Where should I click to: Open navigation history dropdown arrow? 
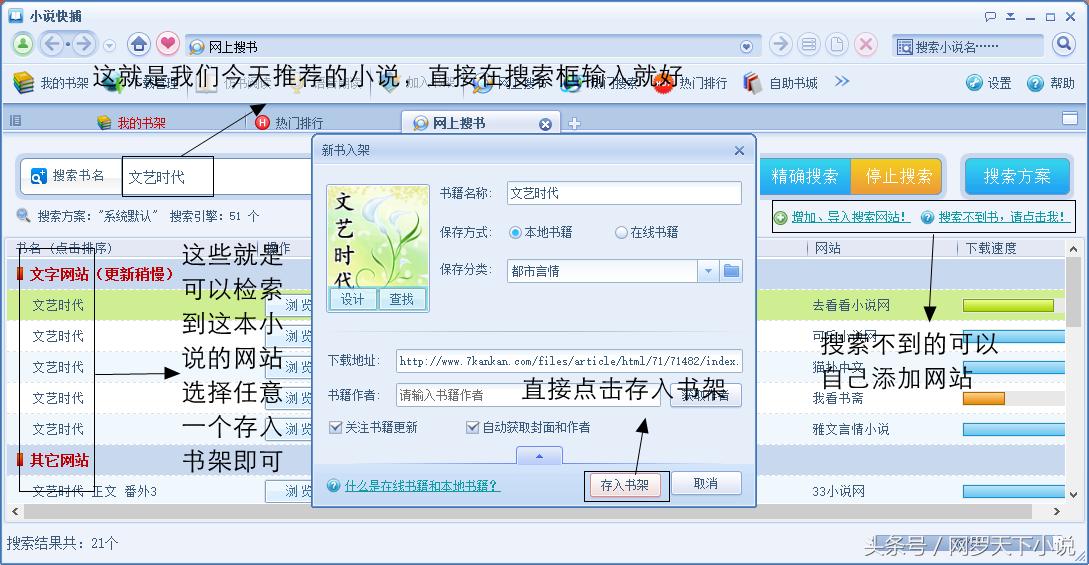(109, 46)
